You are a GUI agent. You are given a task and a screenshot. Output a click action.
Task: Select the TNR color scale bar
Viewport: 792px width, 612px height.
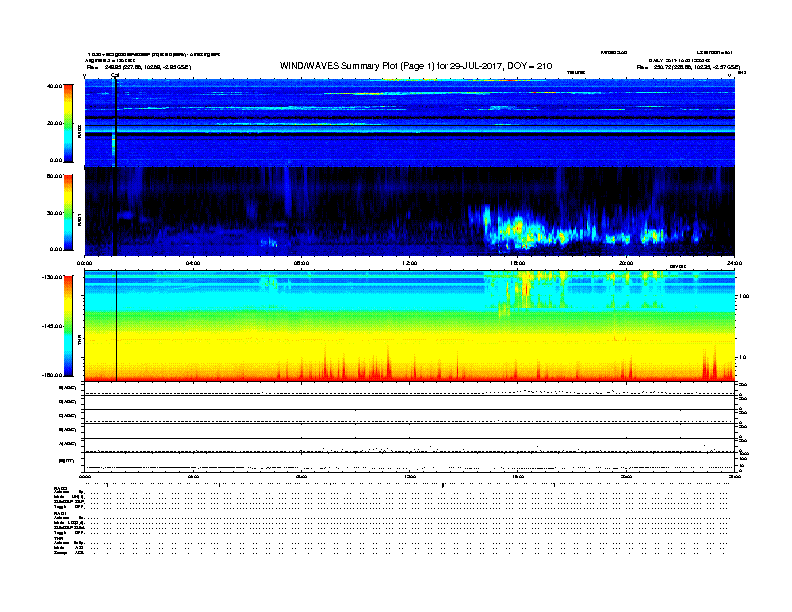[68, 326]
